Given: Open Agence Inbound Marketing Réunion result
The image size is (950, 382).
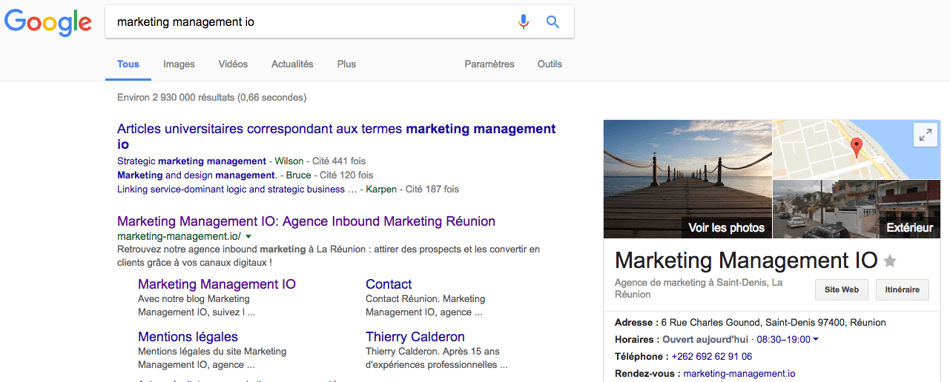Looking at the screenshot, I should pos(306,221).
